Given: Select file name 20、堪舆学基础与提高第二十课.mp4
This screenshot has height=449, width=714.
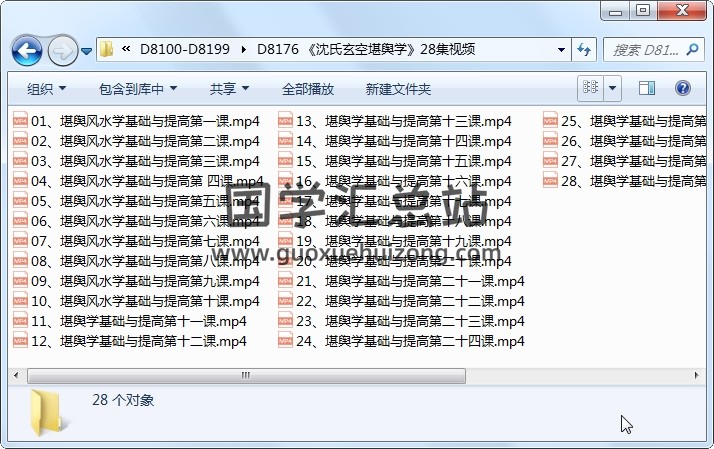Looking at the screenshot, I should point(404,261).
